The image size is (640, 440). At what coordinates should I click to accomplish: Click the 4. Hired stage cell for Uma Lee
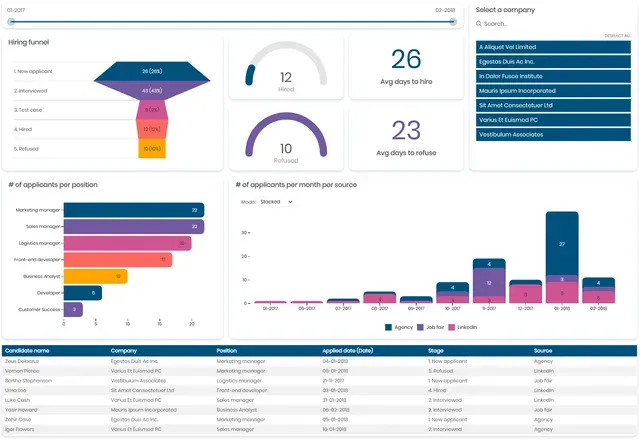tap(437, 391)
